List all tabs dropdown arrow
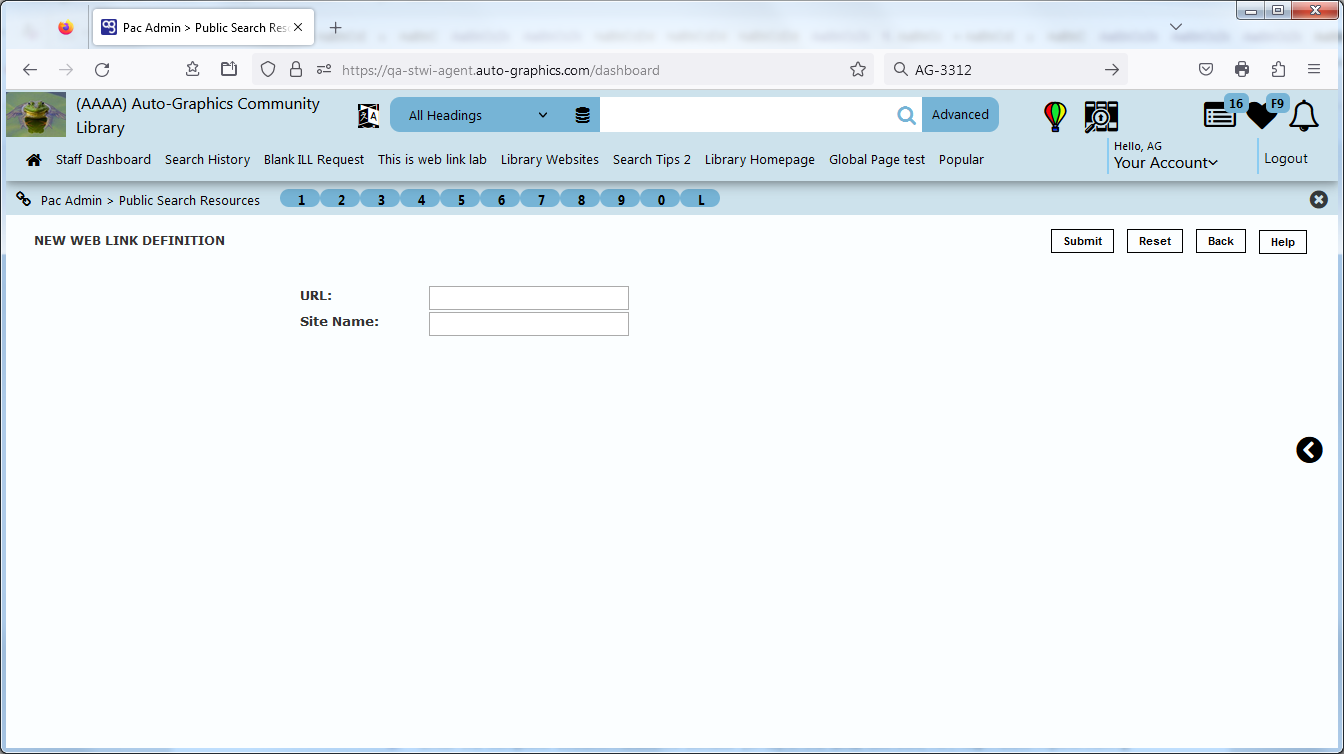The width and height of the screenshot is (1344, 754). click(x=1176, y=27)
